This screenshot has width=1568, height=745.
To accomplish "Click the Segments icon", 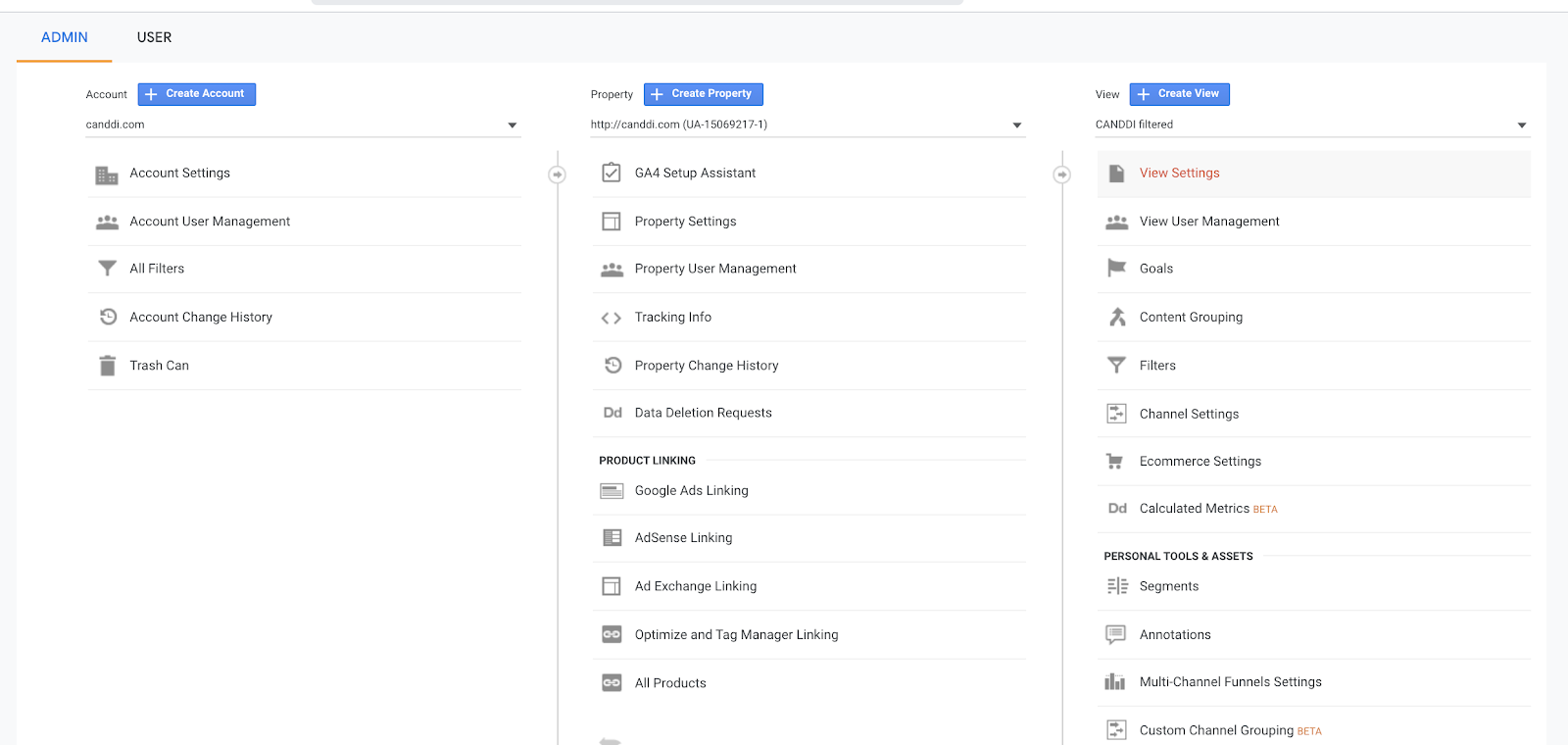I will pyautogui.click(x=1117, y=586).
